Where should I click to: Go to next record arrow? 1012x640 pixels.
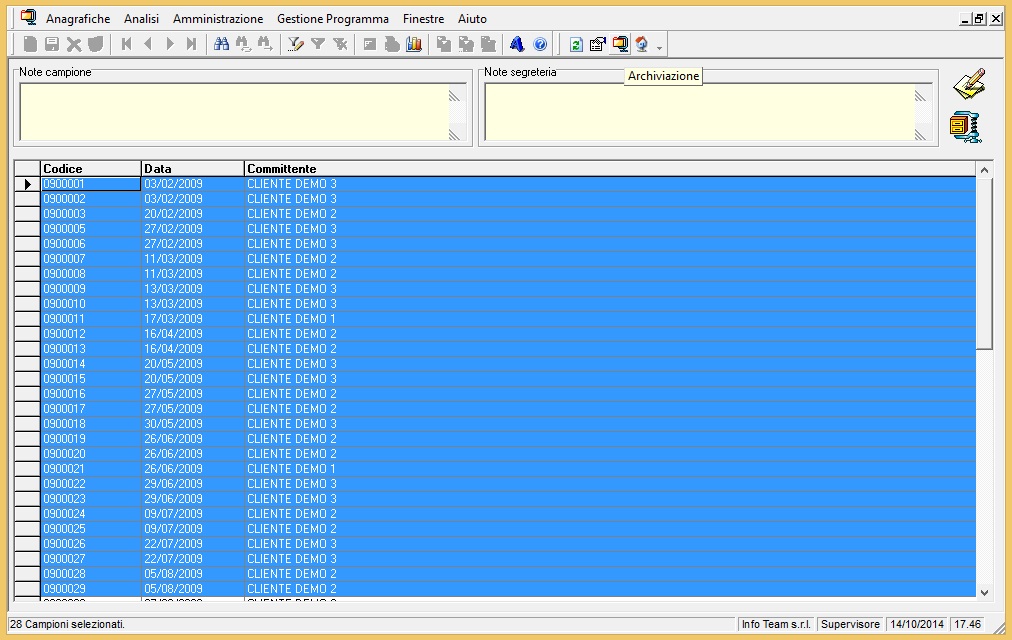pyautogui.click(x=170, y=44)
